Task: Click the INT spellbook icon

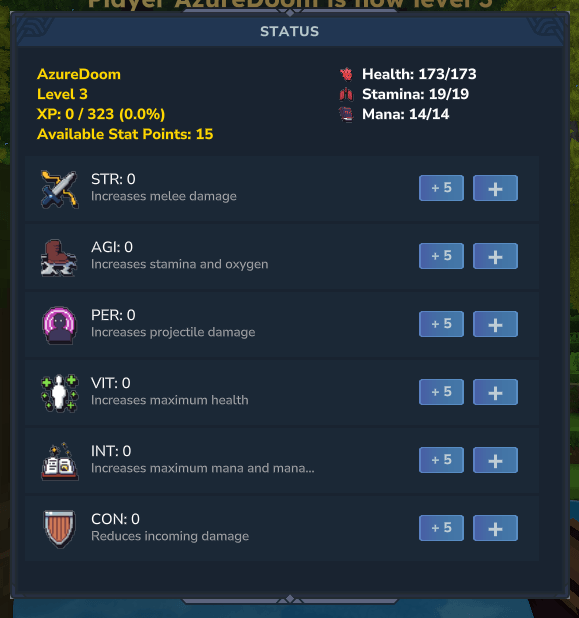Action: (x=60, y=461)
